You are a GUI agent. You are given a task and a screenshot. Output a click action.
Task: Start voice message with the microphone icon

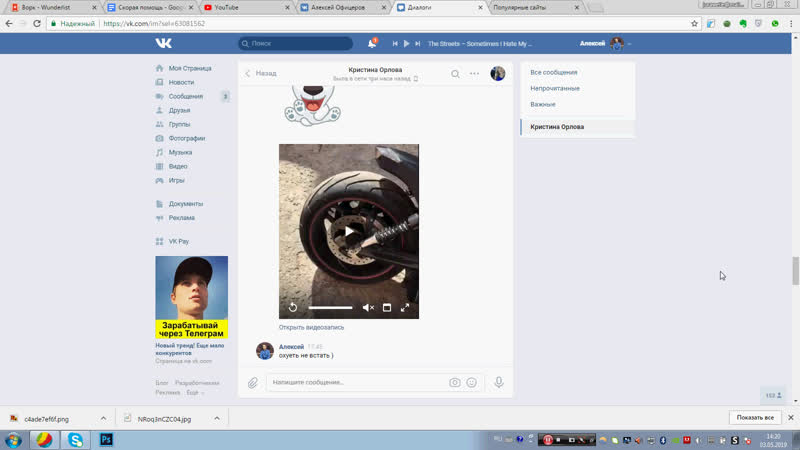pos(498,382)
